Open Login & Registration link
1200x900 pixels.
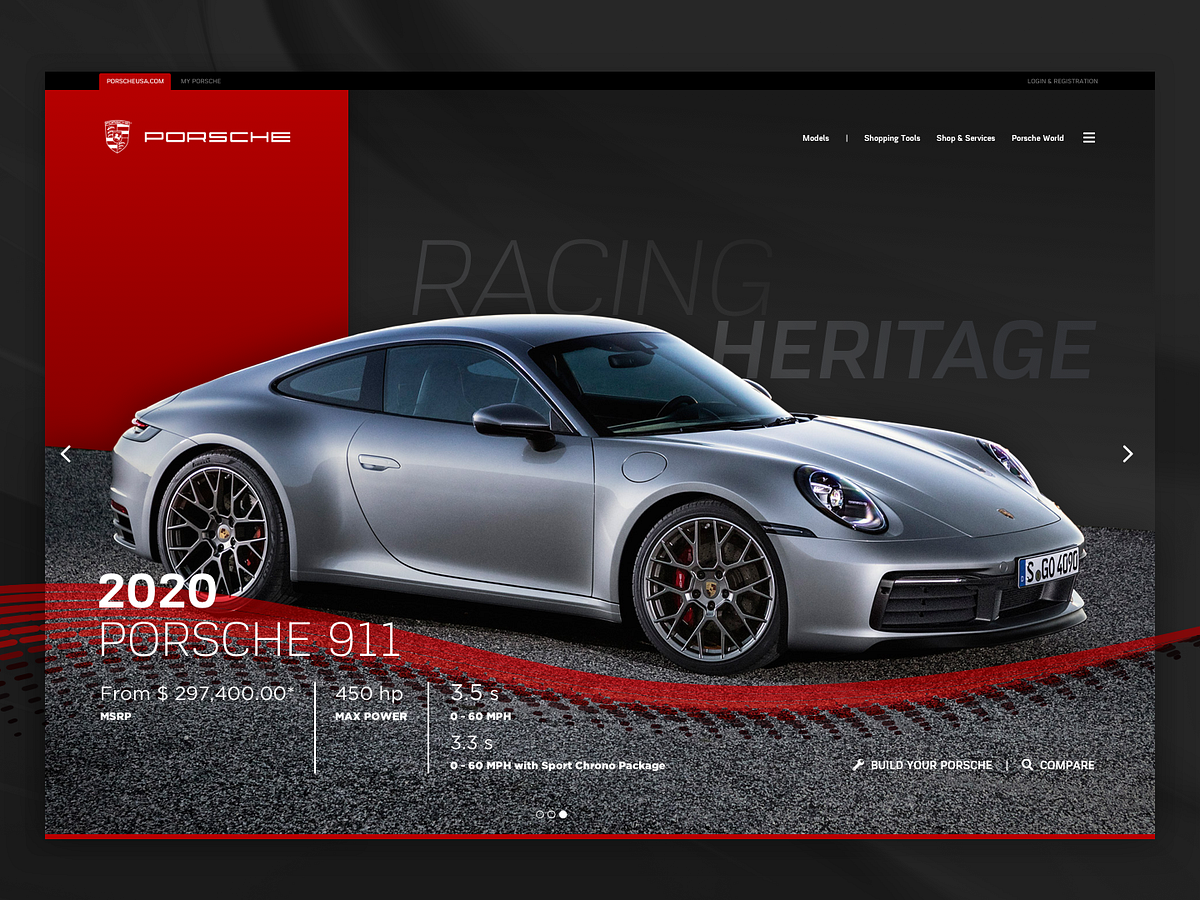pyautogui.click(x=1063, y=81)
